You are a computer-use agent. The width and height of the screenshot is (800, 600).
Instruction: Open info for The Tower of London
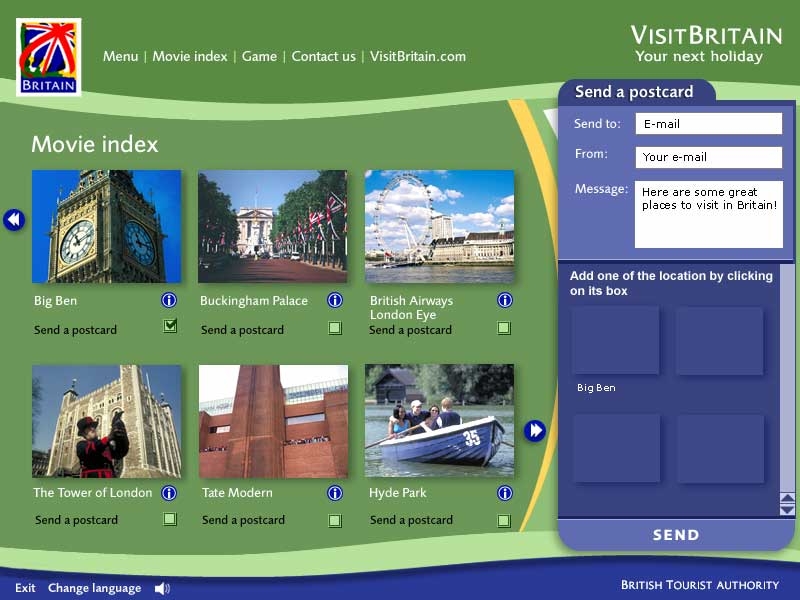pos(169,493)
